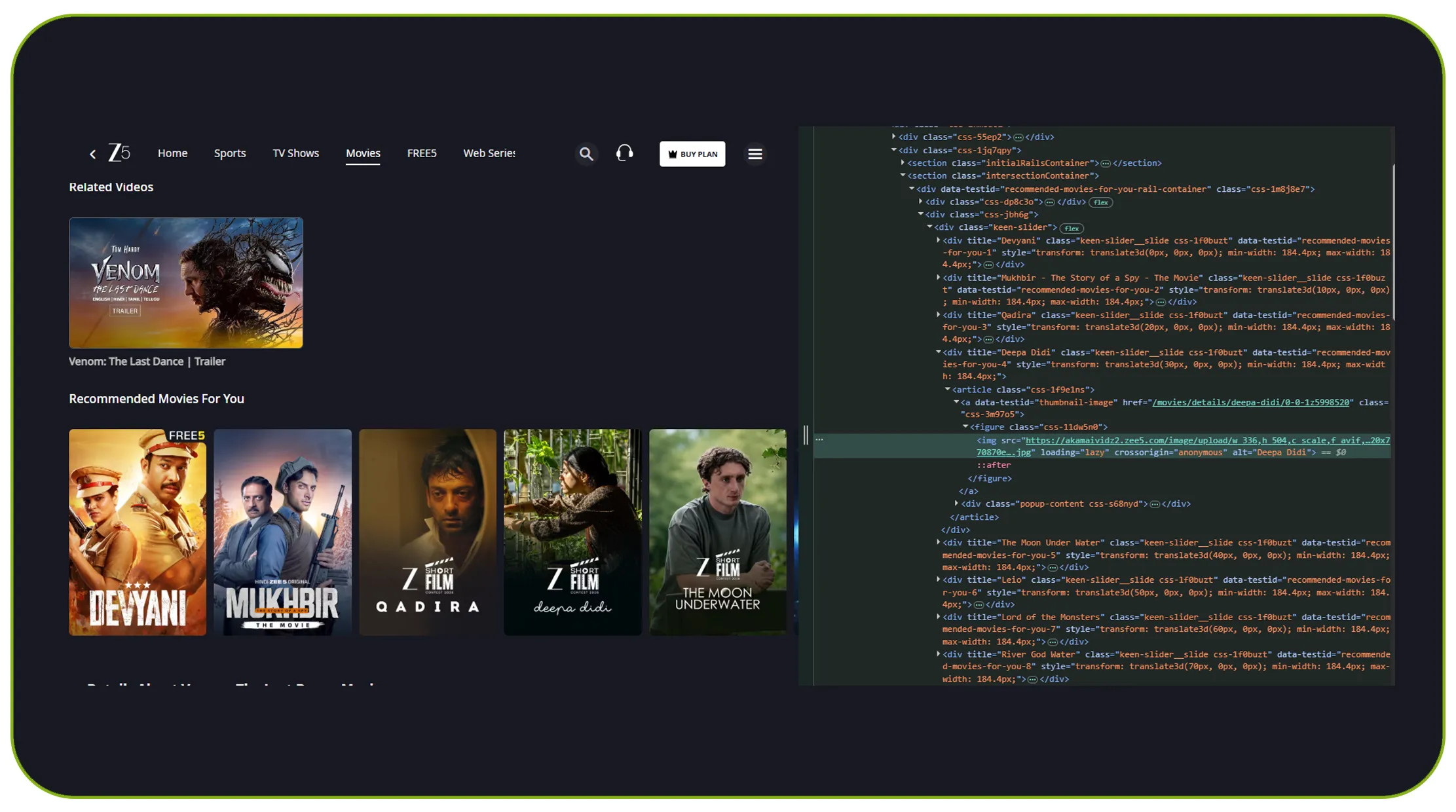1456x812 pixels.
Task: Switch to the TV Shows tab
Action: coord(296,153)
